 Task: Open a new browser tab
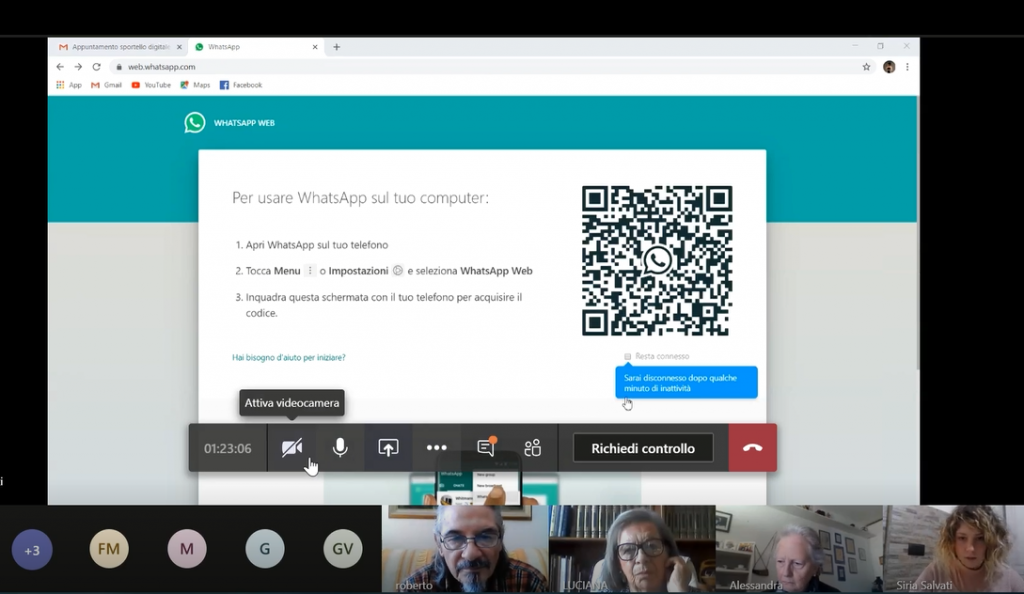pyautogui.click(x=336, y=47)
